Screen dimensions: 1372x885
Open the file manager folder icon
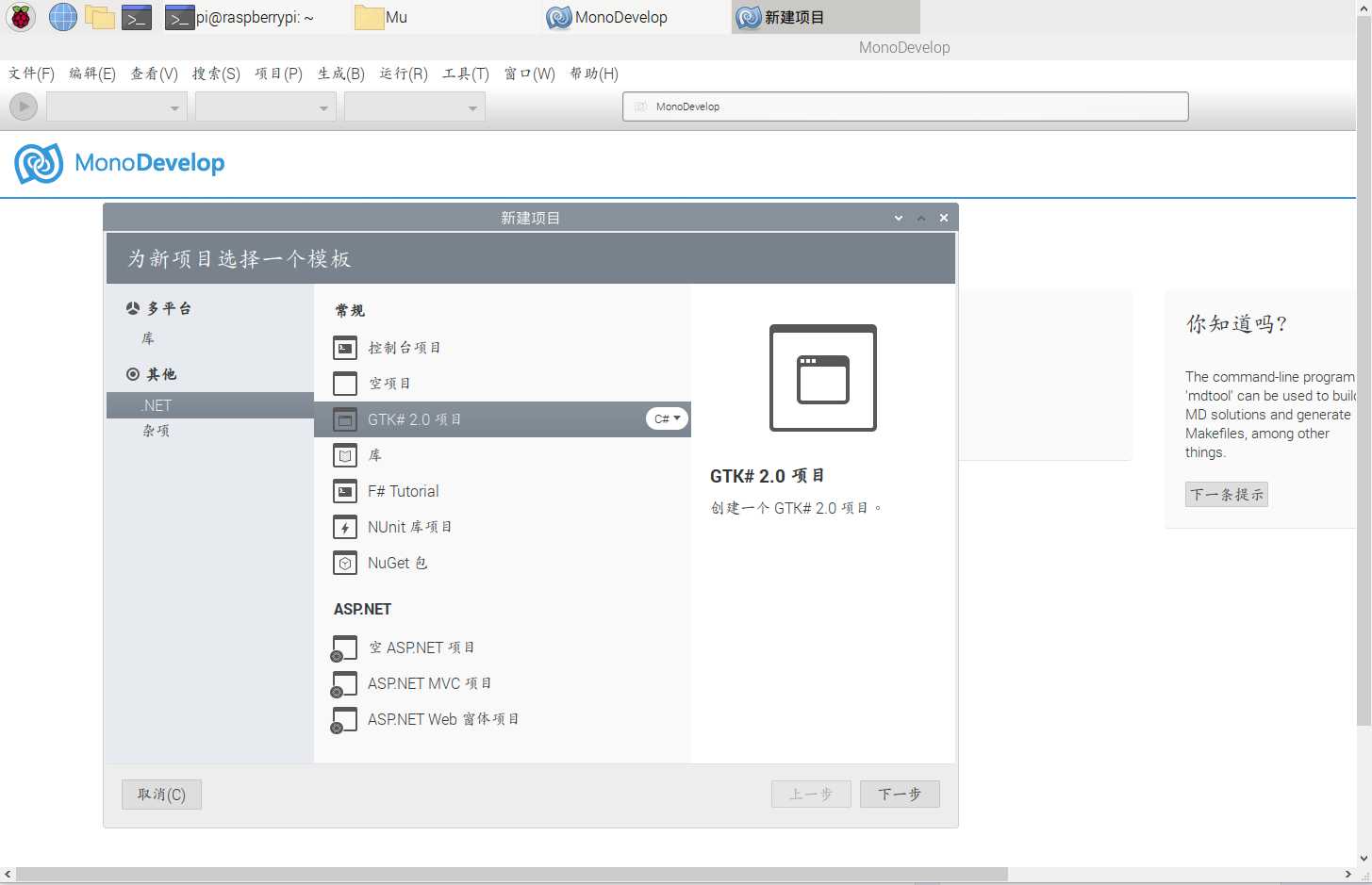click(99, 17)
